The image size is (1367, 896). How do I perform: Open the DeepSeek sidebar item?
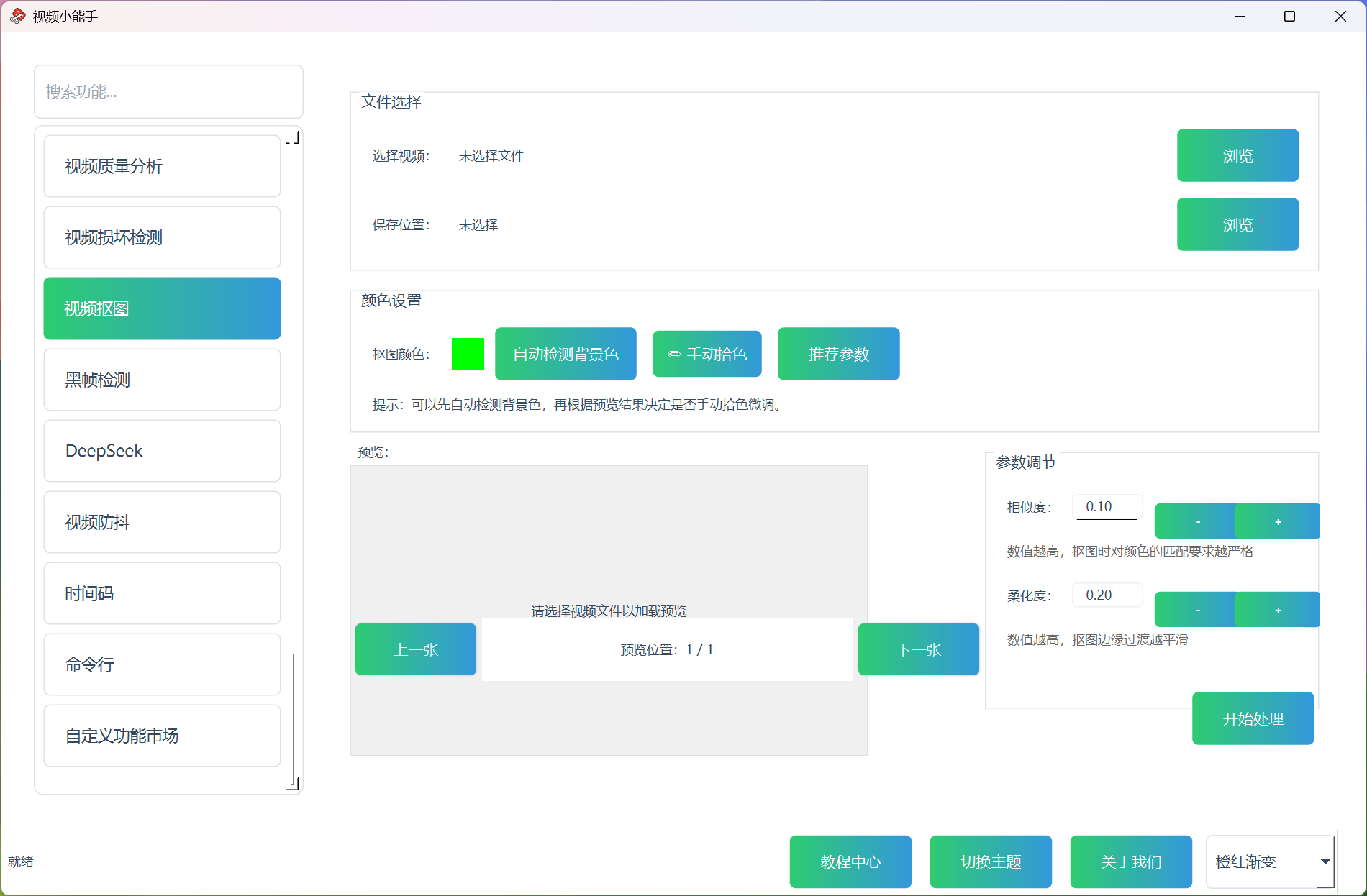click(x=162, y=451)
